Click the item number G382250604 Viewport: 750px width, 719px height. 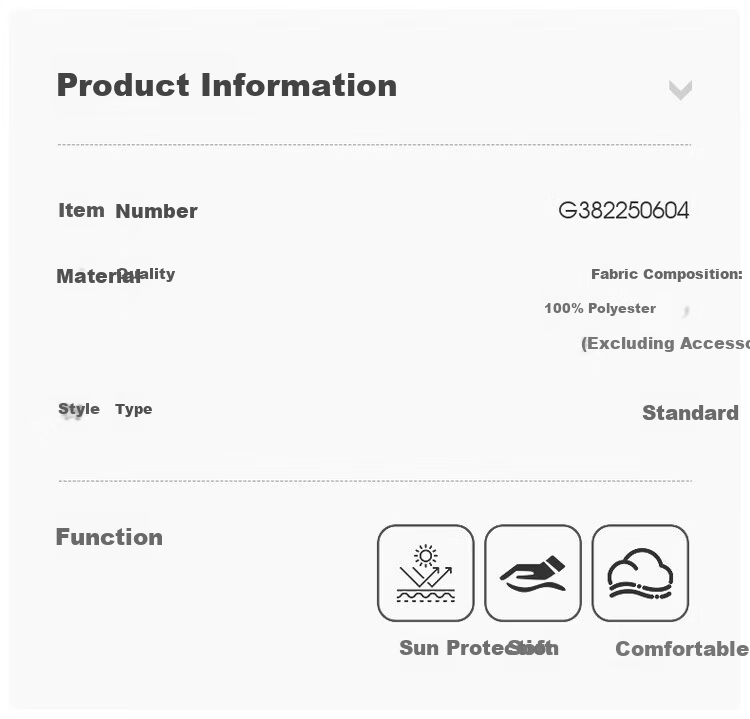tap(624, 210)
